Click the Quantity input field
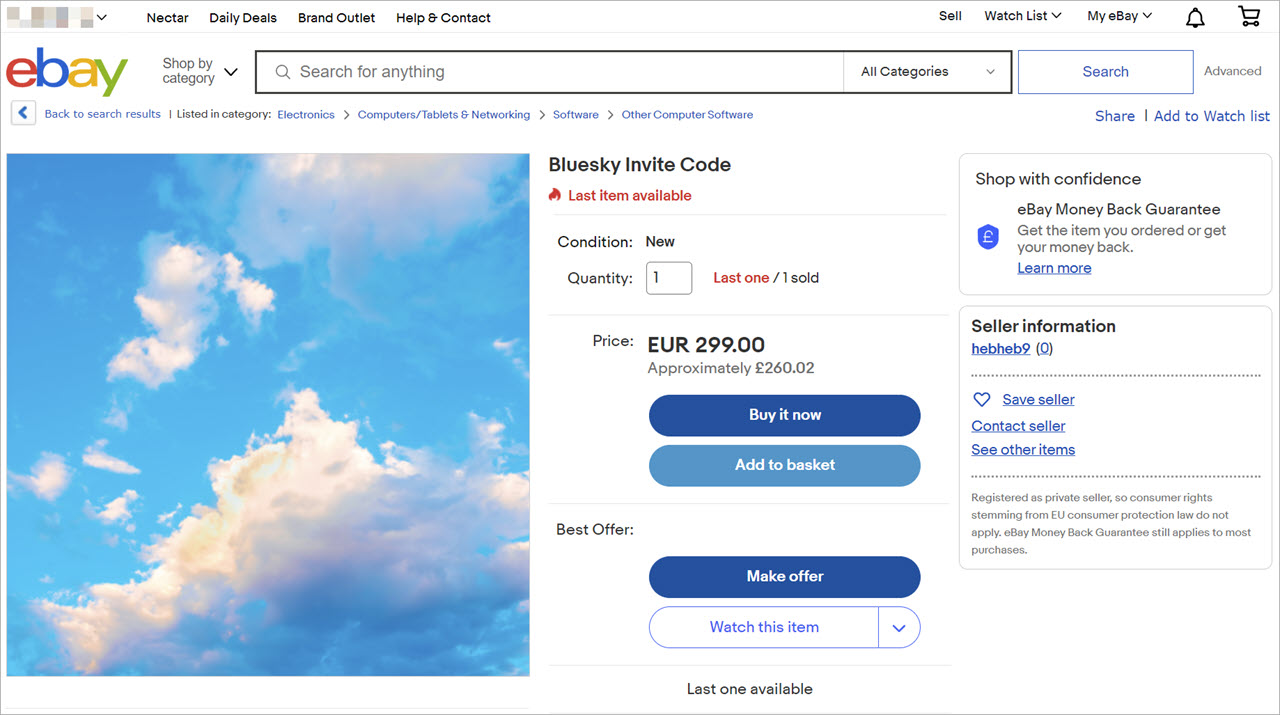1280x715 pixels. click(669, 278)
